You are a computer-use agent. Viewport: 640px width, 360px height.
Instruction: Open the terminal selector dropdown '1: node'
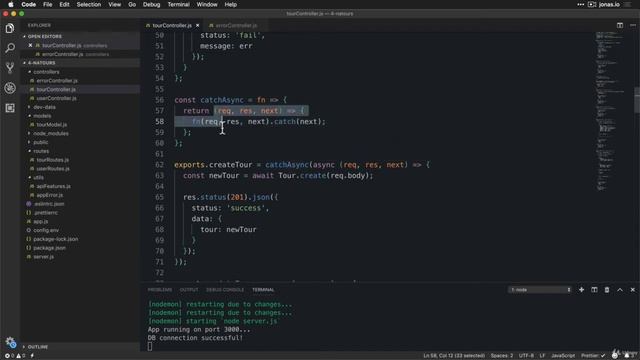pos(540,290)
